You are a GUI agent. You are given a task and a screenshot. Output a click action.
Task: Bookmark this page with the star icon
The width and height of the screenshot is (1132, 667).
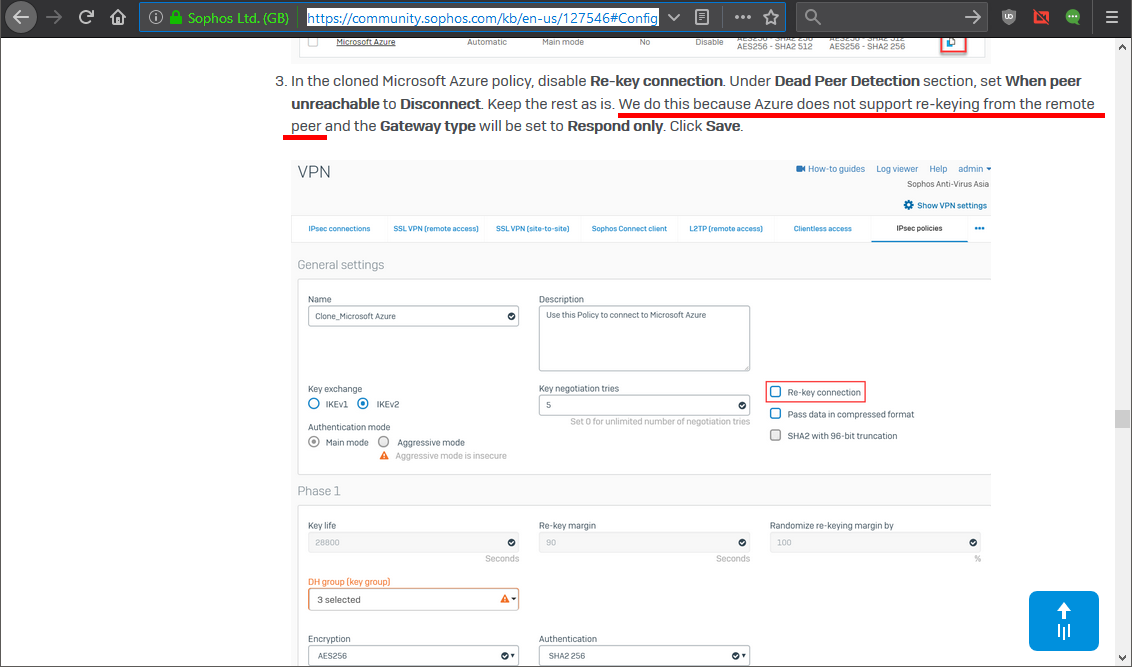[x=771, y=17]
